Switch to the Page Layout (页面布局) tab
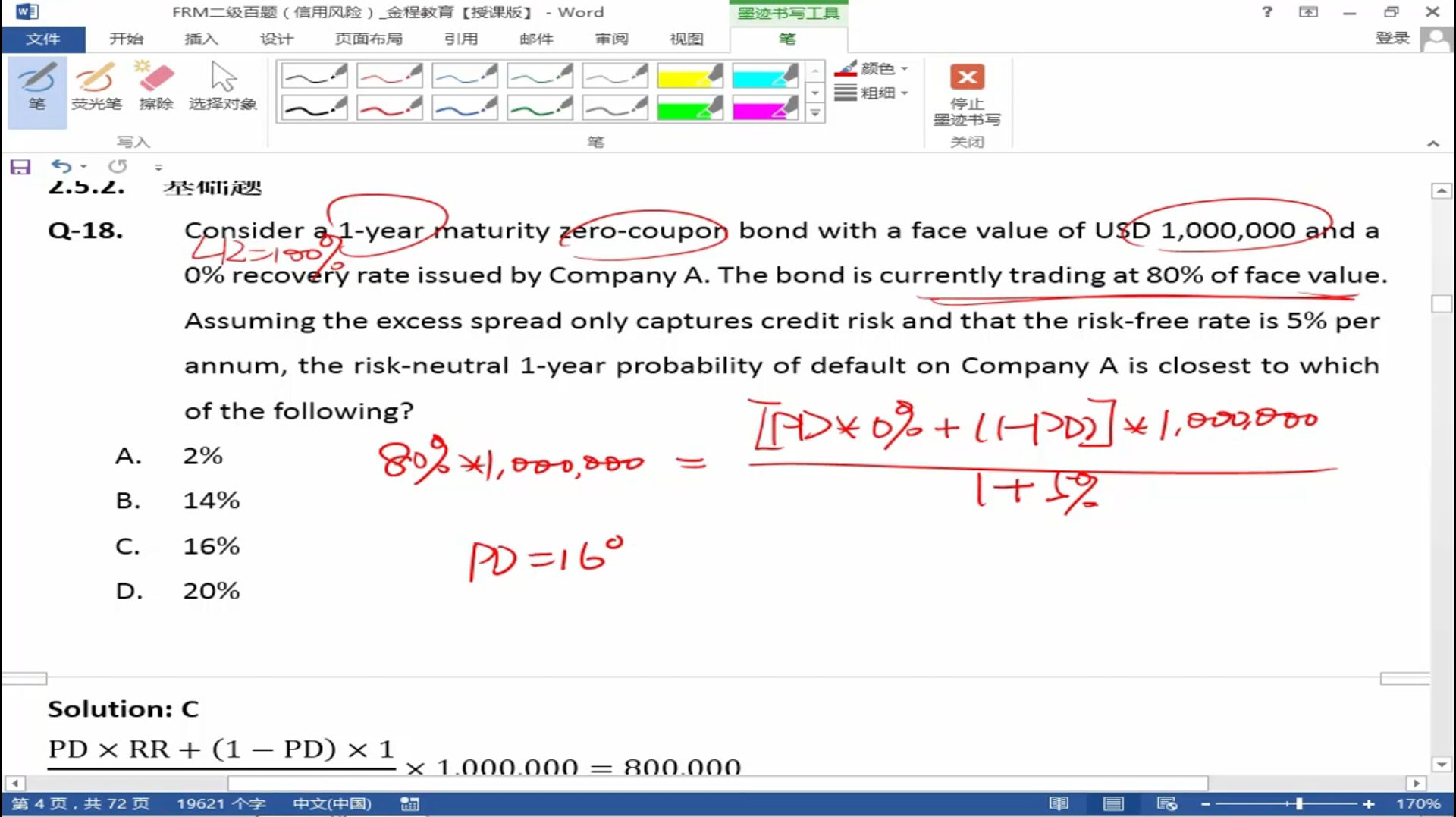Viewport: 1456px width, 817px height. coord(369,39)
